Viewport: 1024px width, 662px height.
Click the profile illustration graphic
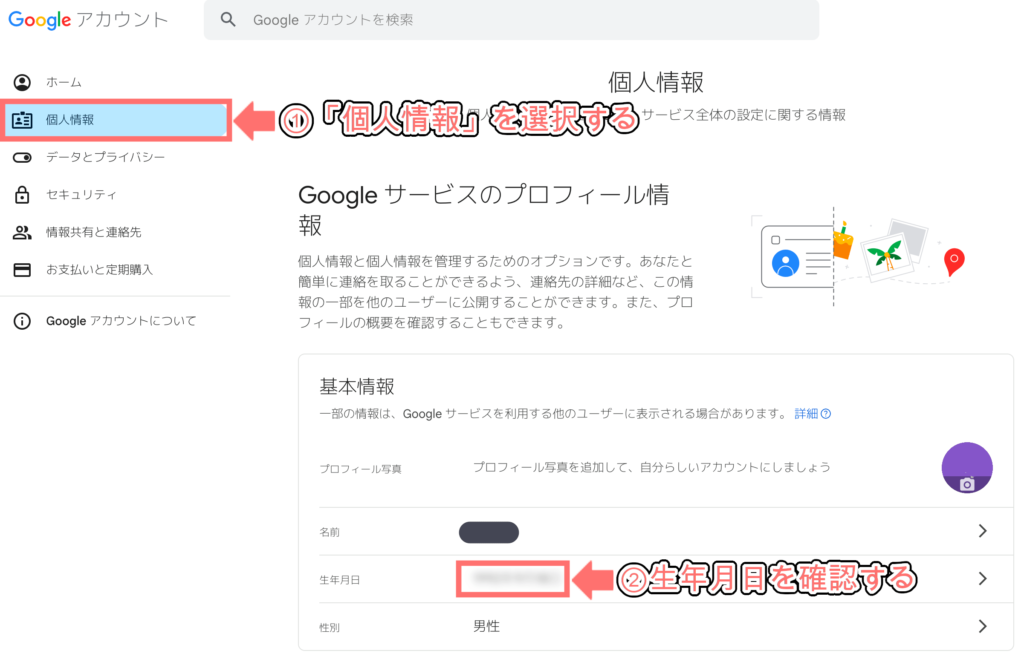(x=858, y=257)
